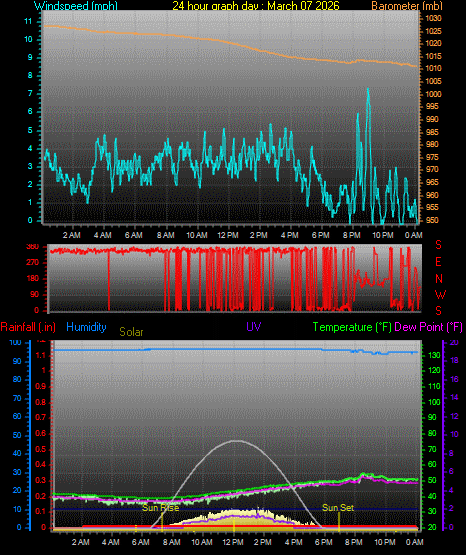Click 6 on the purple UV axis
The image size is (466, 555).
(451, 471)
